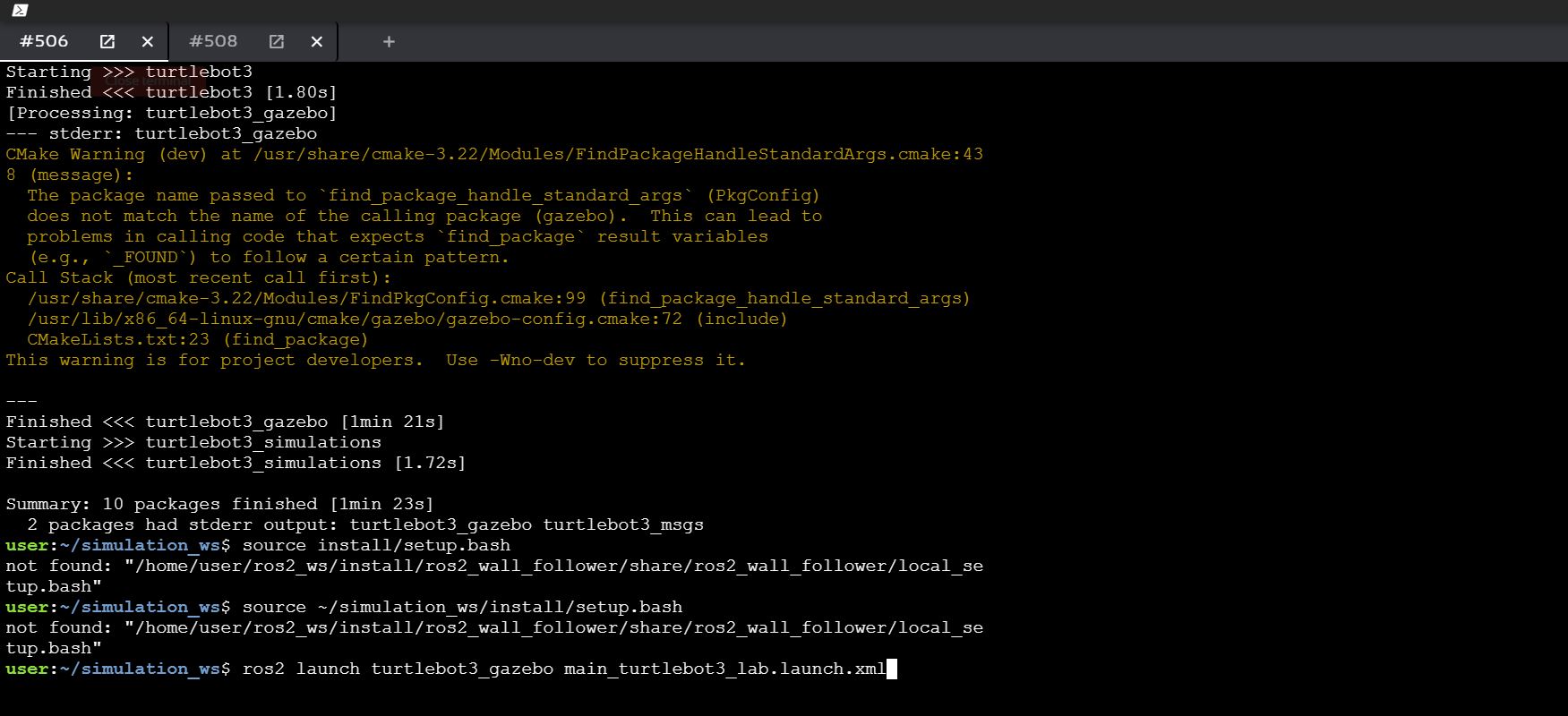Screen dimensions: 1568x716
Task: Click the 'Starting >>> turtlebot3_simulations' line
Action: click(193, 443)
